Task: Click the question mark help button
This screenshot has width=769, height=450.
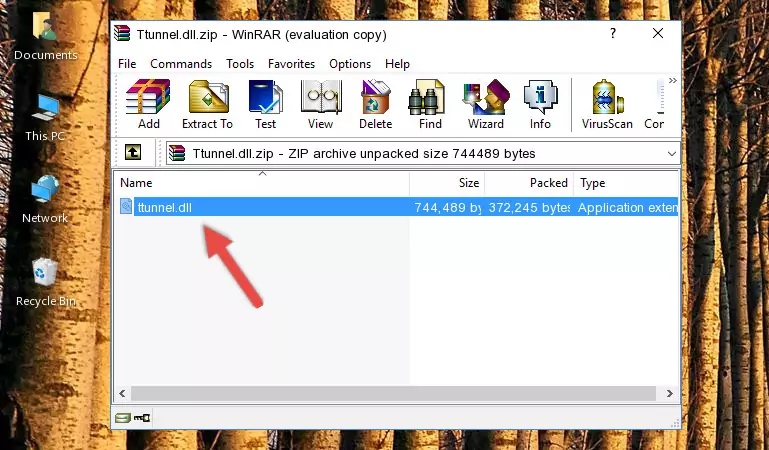Action: (x=613, y=33)
